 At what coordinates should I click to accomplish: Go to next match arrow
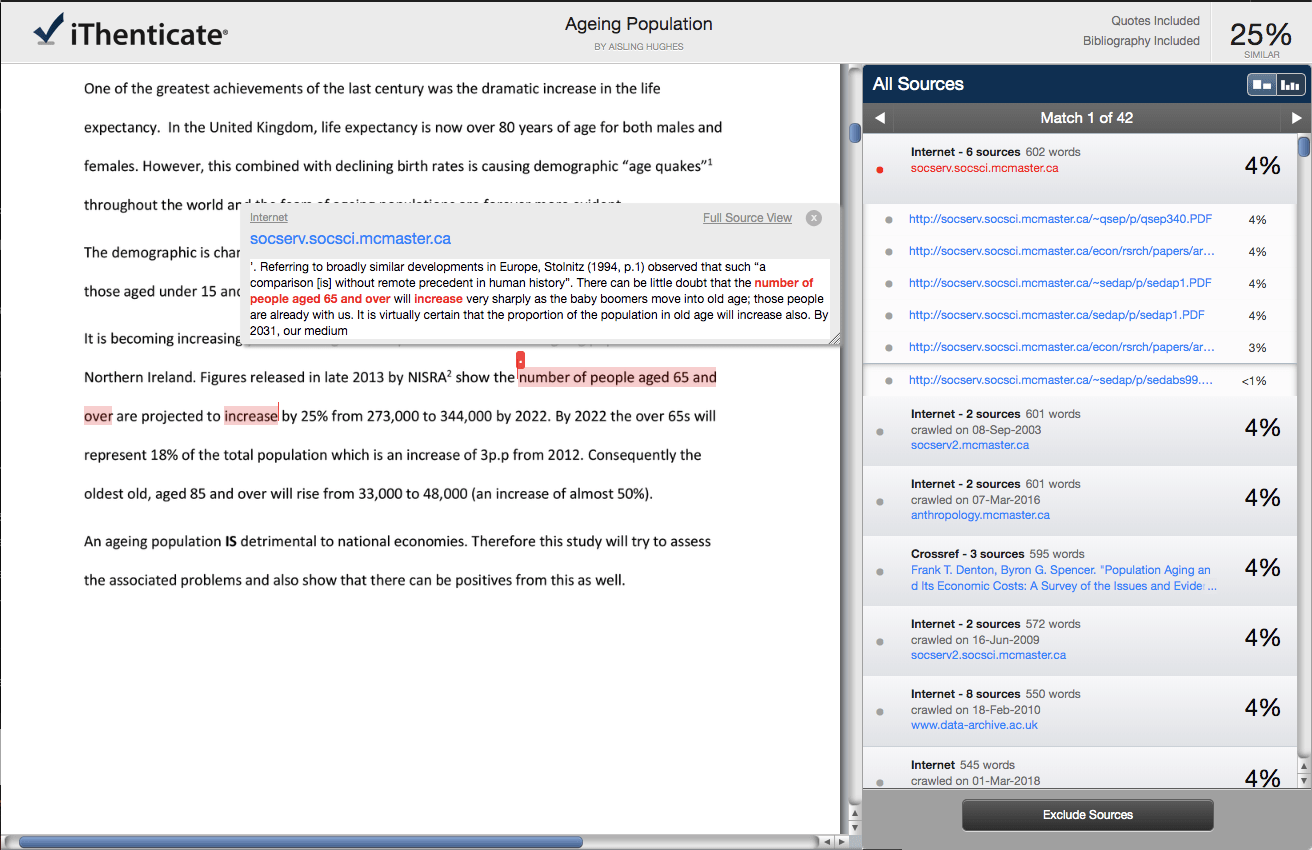coord(1296,118)
